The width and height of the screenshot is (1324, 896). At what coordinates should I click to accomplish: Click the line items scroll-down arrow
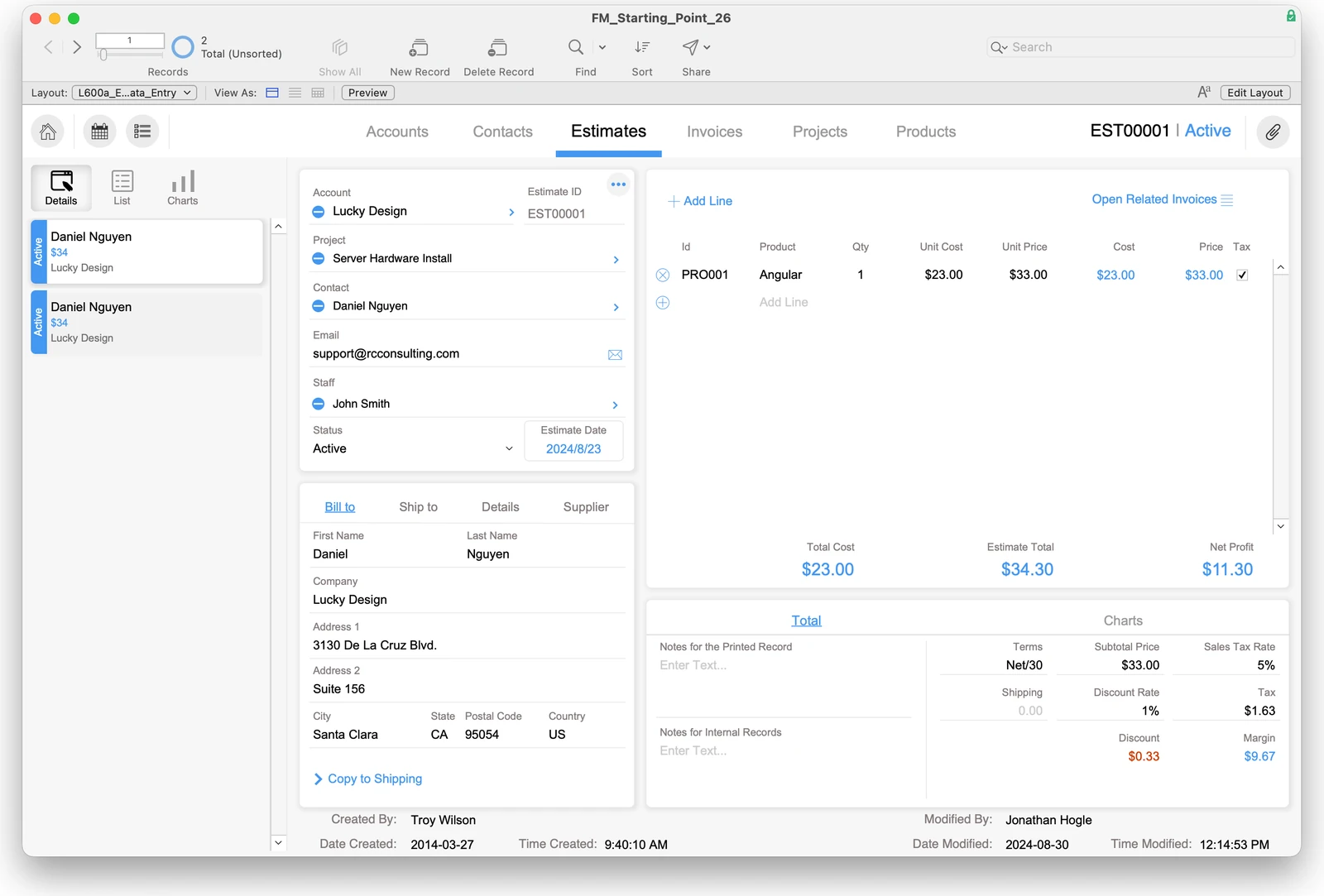(x=1280, y=526)
